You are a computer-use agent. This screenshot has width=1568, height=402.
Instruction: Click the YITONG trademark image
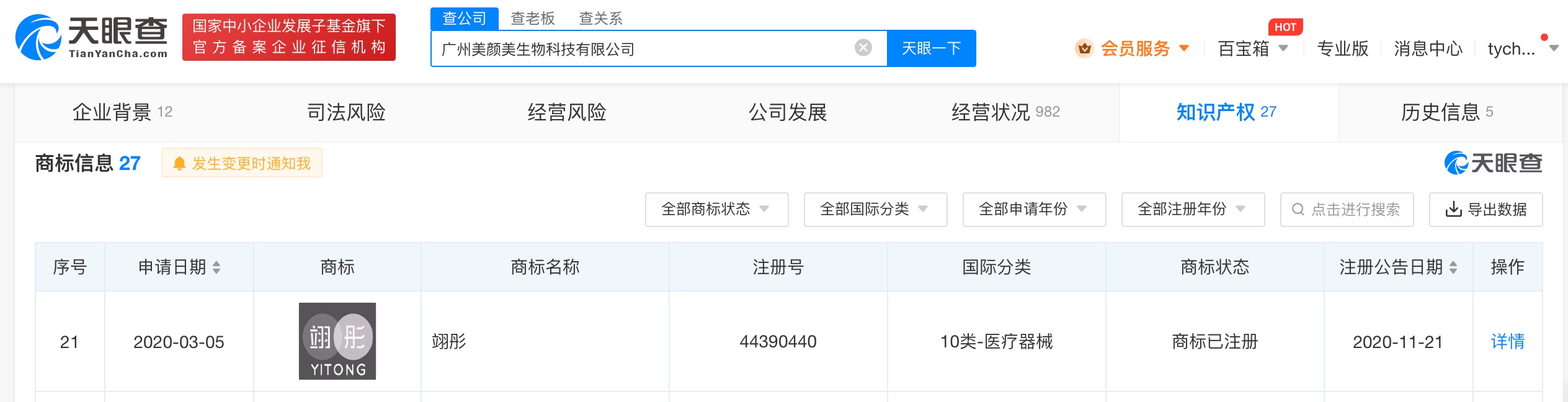337,341
